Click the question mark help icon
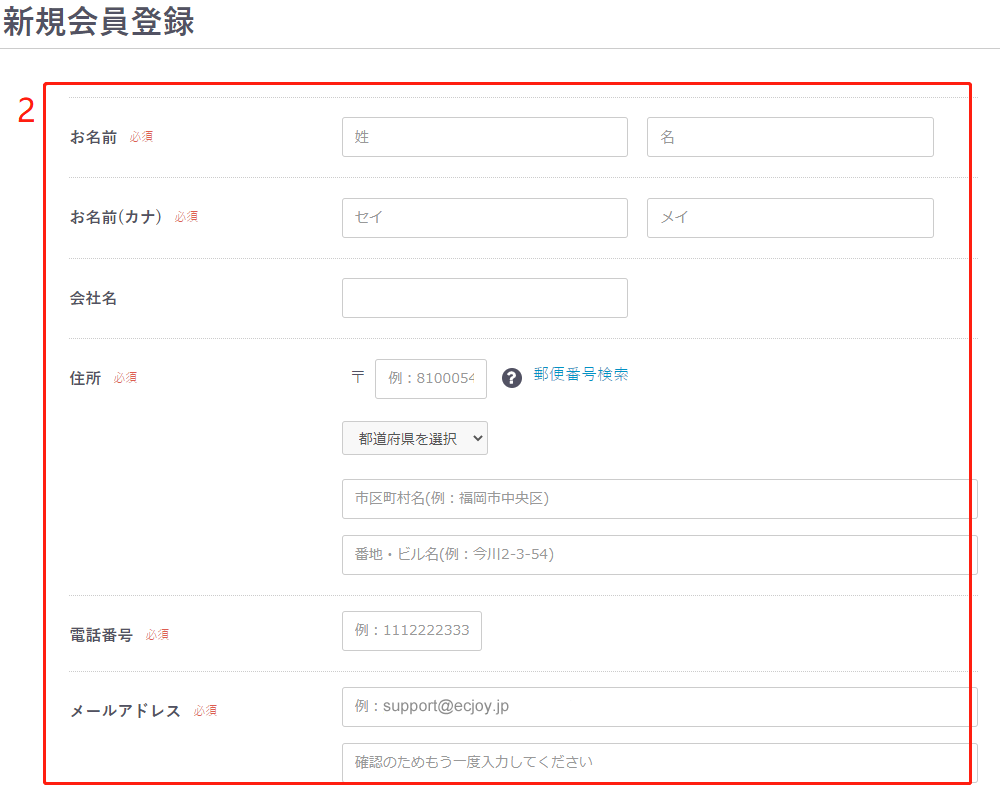This screenshot has width=1000, height=800. coord(512,378)
